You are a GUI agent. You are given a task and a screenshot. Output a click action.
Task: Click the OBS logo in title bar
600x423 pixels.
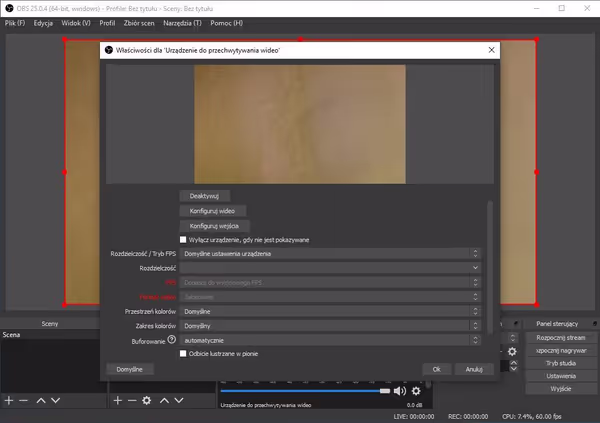(9, 8)
